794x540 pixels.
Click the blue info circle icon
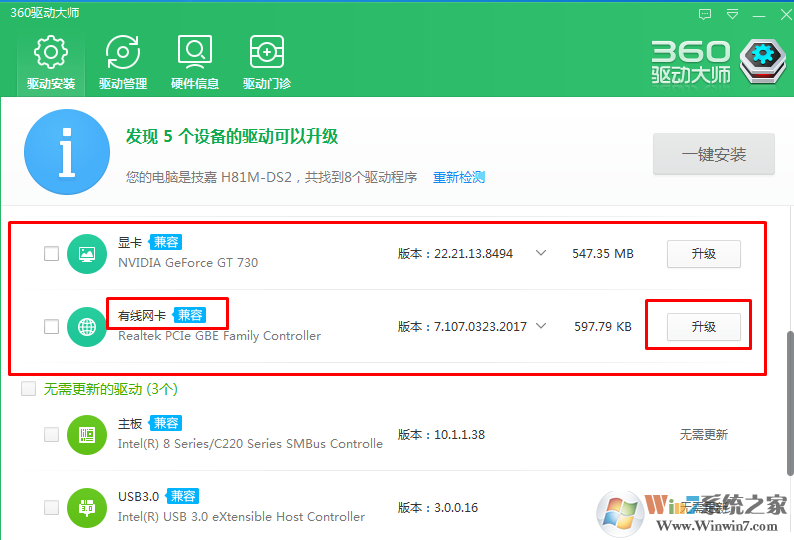click(67, 152)
